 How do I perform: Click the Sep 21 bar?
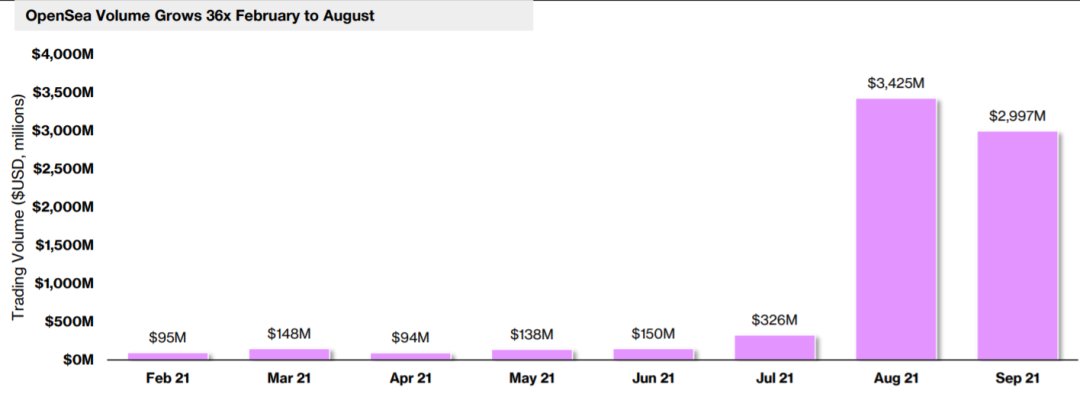click(1017, 245)
